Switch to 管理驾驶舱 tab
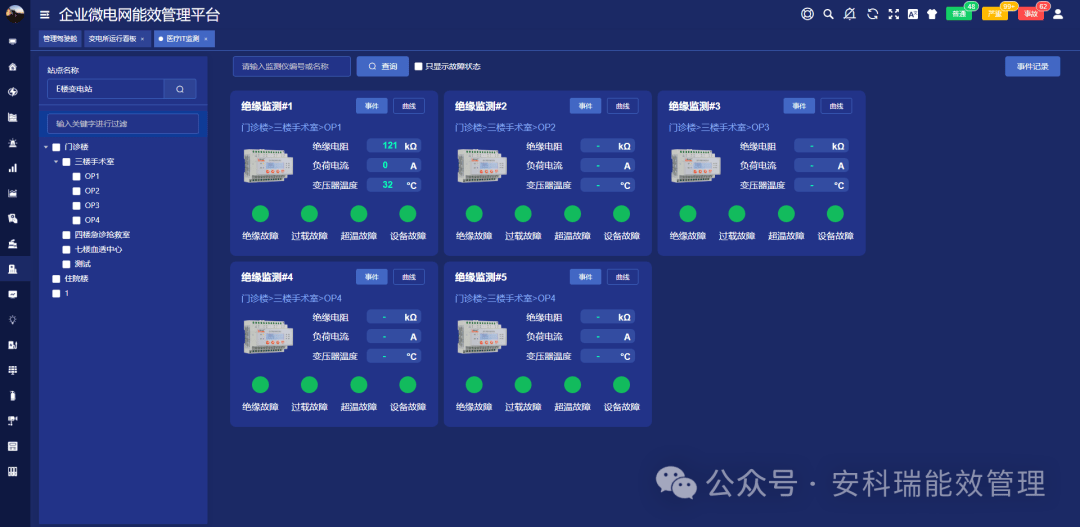 point(60,39)
